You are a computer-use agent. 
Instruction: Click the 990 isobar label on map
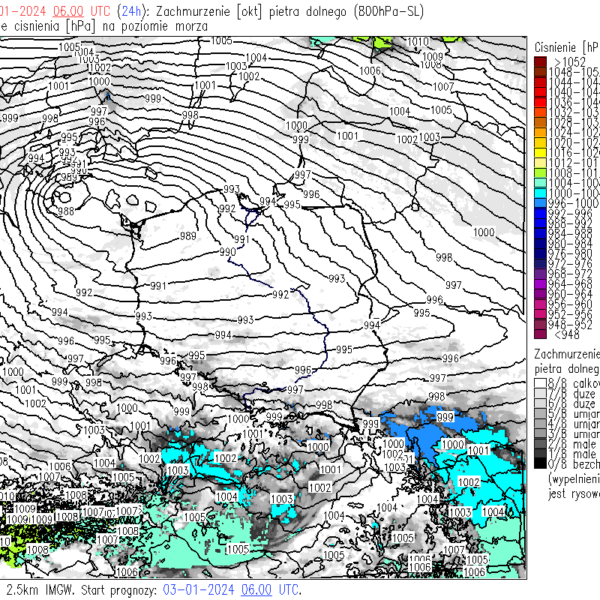(x=226, y=253)
